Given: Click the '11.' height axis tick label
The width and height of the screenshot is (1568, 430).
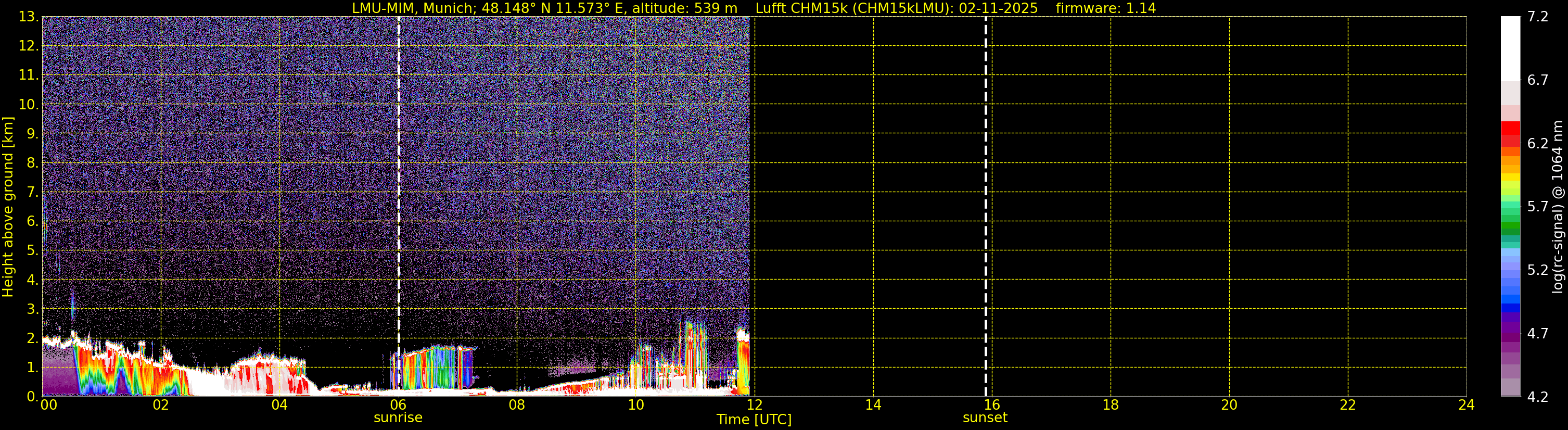Looking at the screenshot, I should pyautogui.click(x=28, y=75).
